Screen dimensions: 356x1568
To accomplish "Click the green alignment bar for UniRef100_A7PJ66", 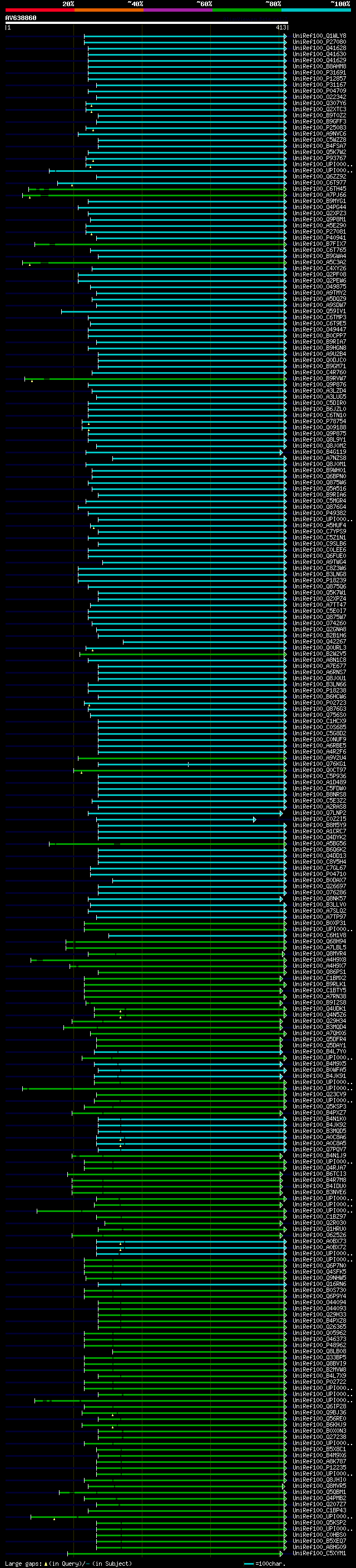I will tap(154, 195).
